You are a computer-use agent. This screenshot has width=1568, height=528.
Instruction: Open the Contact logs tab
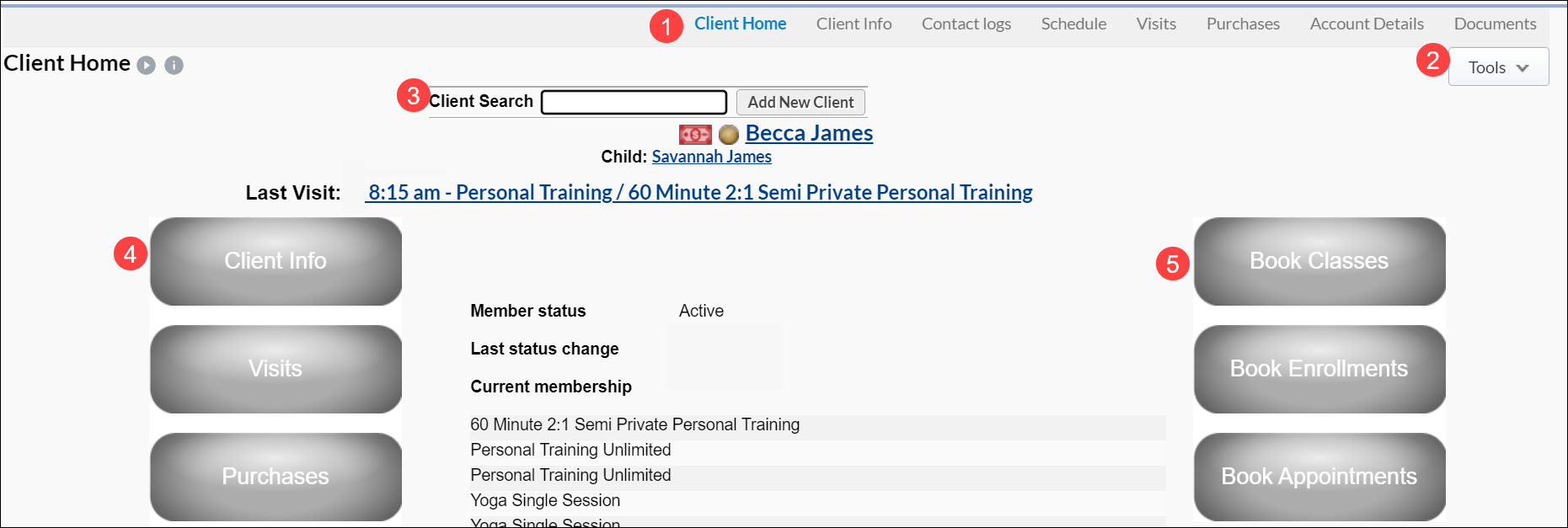coord(966,24)
